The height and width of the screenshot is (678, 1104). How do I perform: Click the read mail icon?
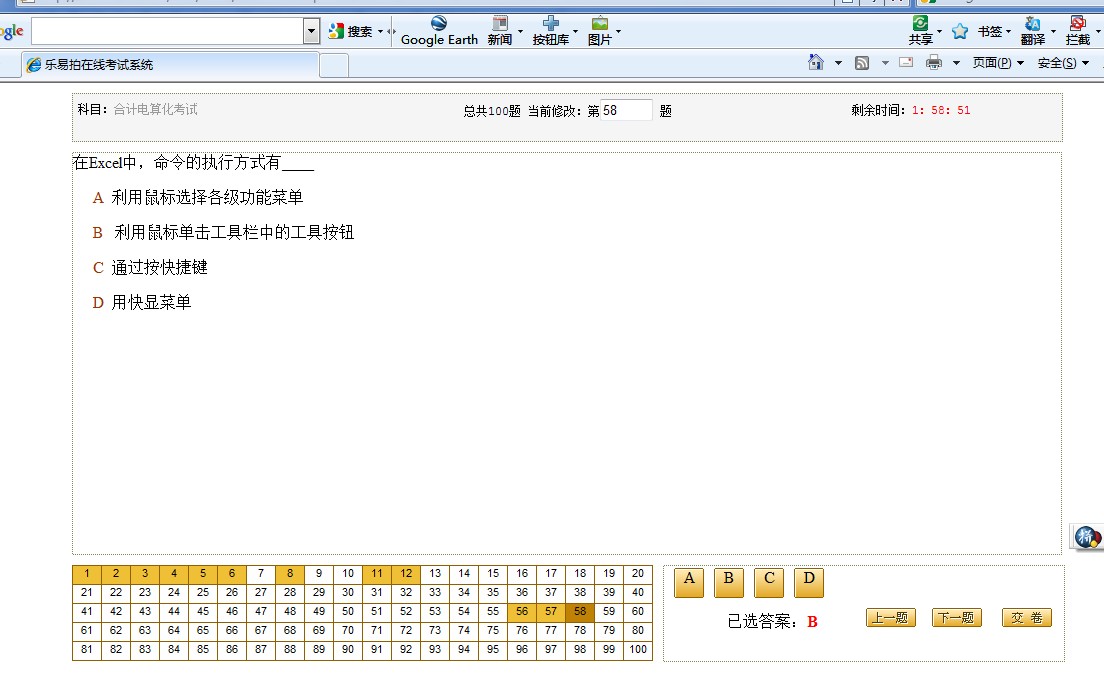(906, 62)
